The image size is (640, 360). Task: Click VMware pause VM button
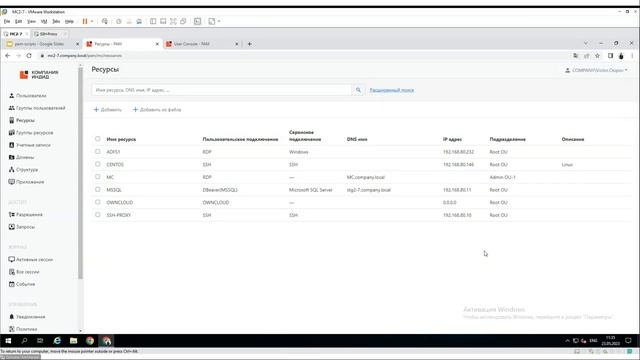[85, 21]
